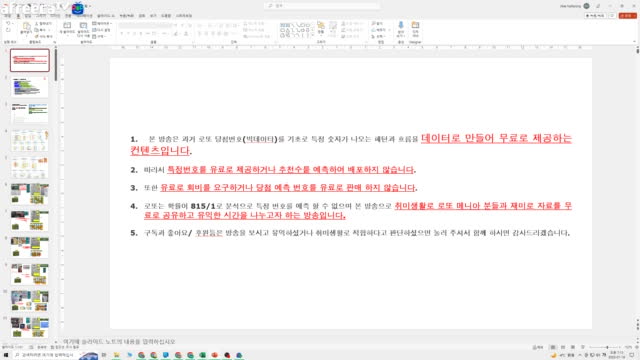The image size is (640, 360).
Task: Open the File Explorer folder icon on taskbar
Action: (116, 356)
